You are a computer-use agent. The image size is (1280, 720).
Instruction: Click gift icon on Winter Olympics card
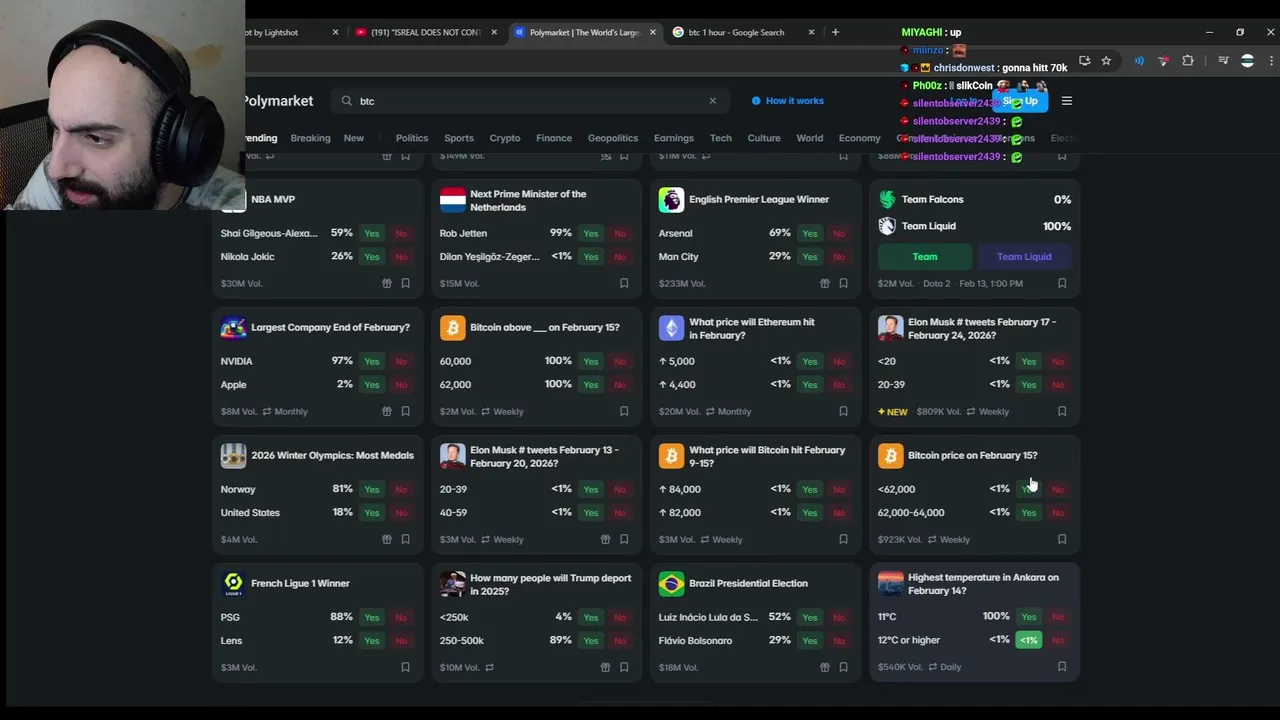pyautogui.click(x=387, y=539)
